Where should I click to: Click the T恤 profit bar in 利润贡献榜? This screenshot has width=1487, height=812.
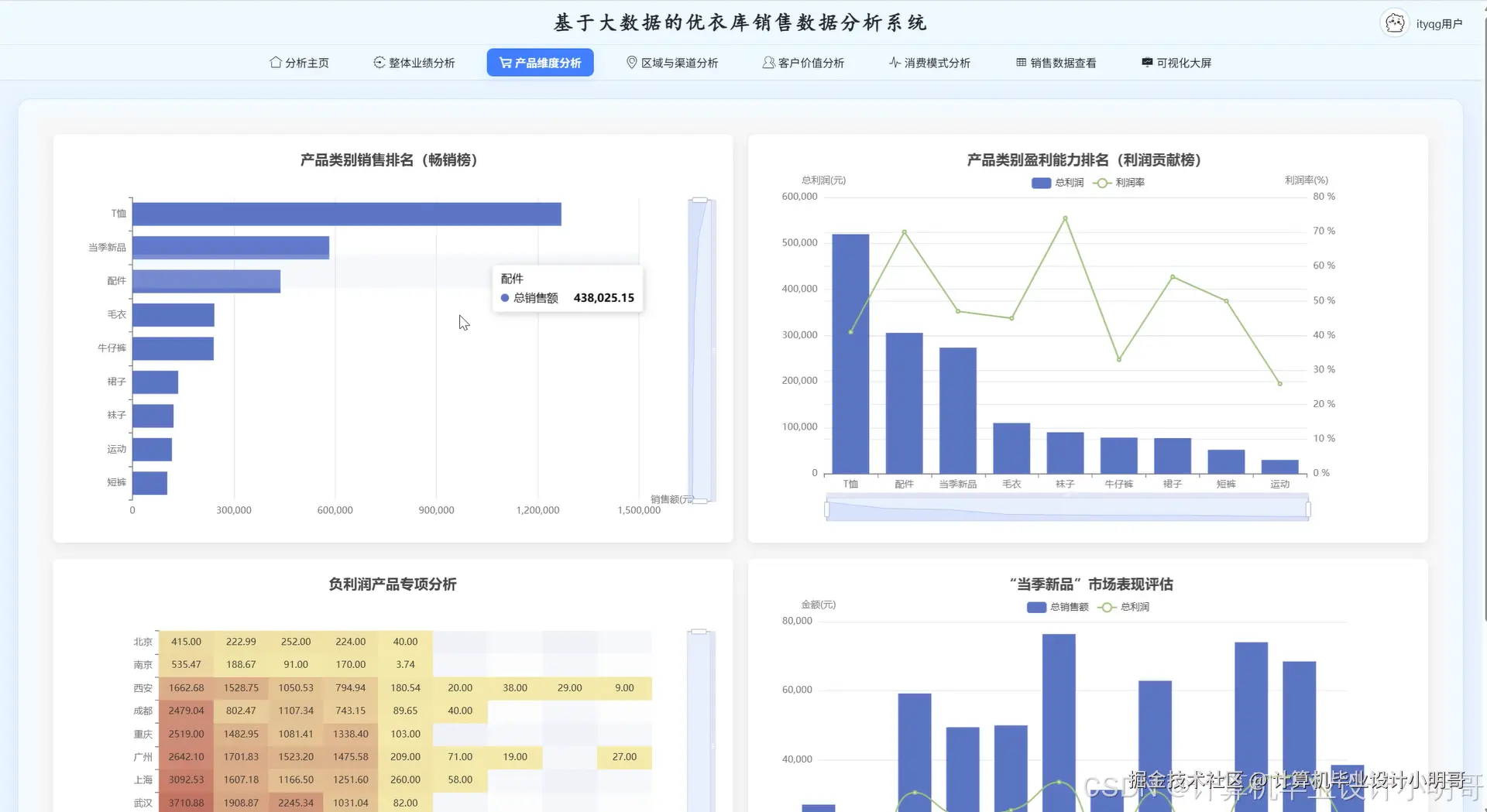pyautogui.click(x=850, y=354)
